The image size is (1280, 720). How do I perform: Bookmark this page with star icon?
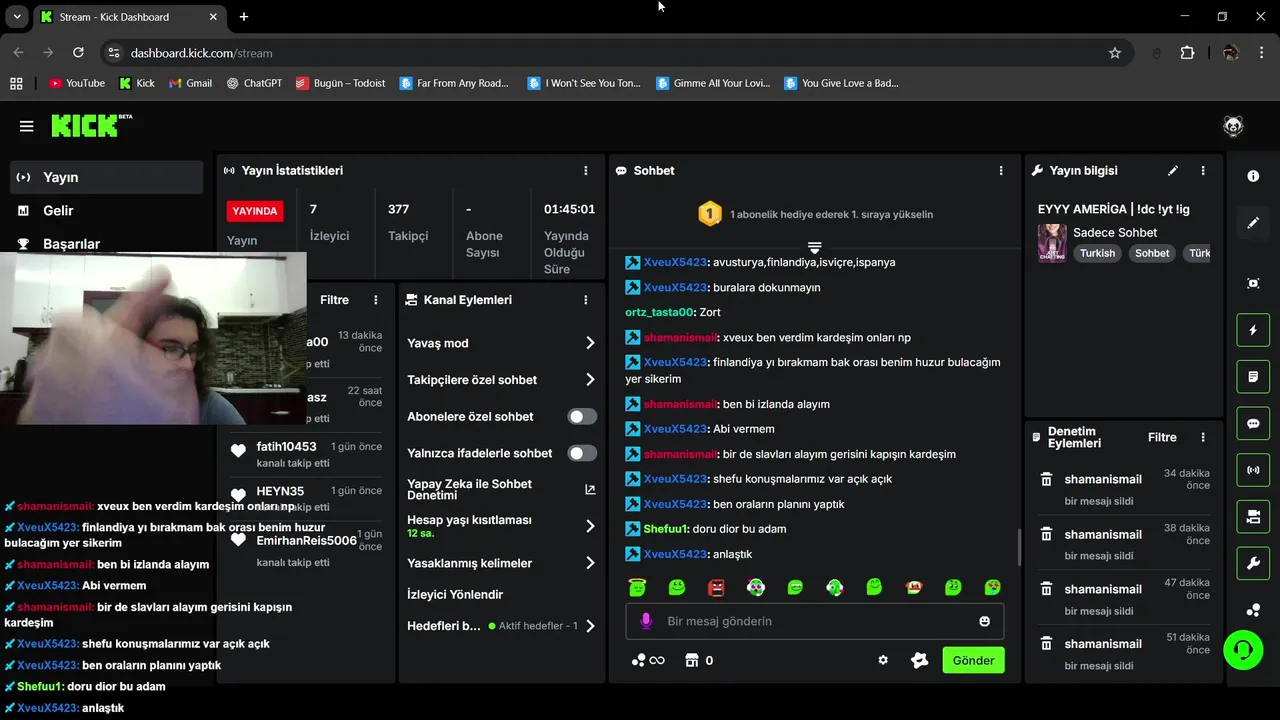(x=1115, y=53)
